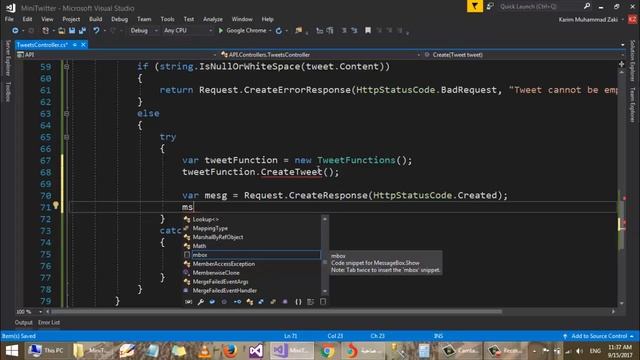The width and height of the screenshot is (640, 360).
Task: Click the Karim Muhammad Zaki account name
Action: coord(588,19)
